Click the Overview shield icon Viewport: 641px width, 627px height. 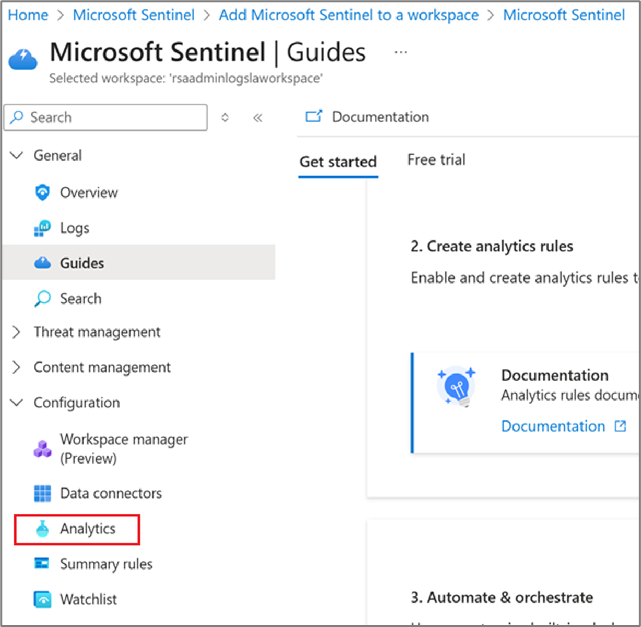point(42,193)
